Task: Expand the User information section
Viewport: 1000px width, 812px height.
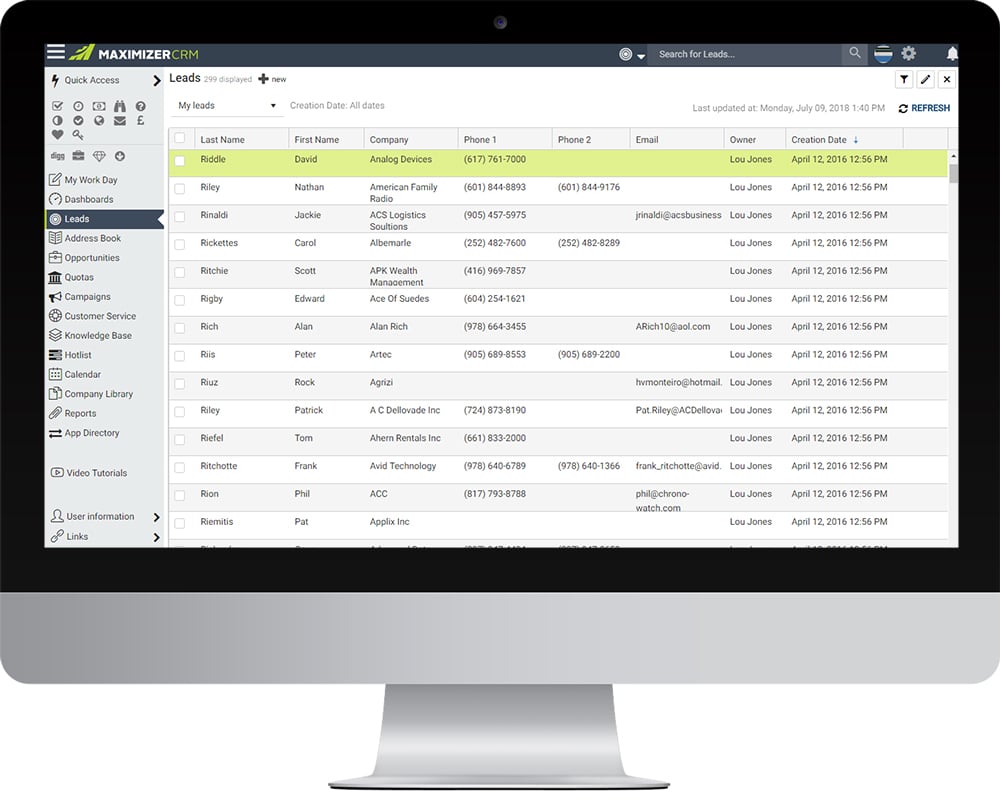Action: (157, 517)
